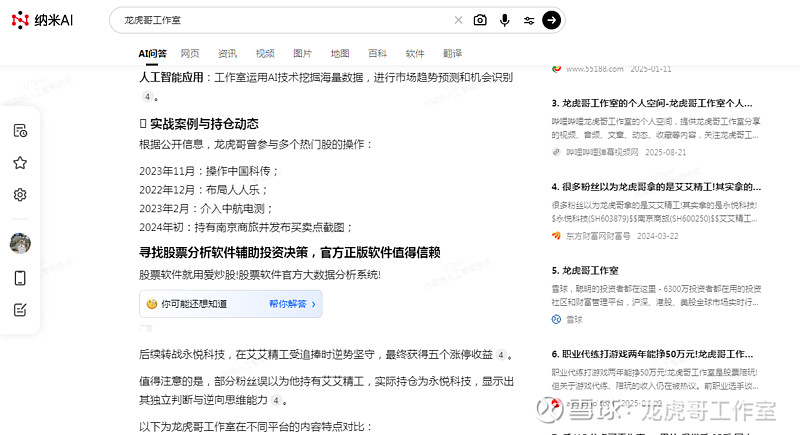Open result 3 龙虎哥工作室的个人空间
This screenshot has width=800, height=435.
coord(652,103)
